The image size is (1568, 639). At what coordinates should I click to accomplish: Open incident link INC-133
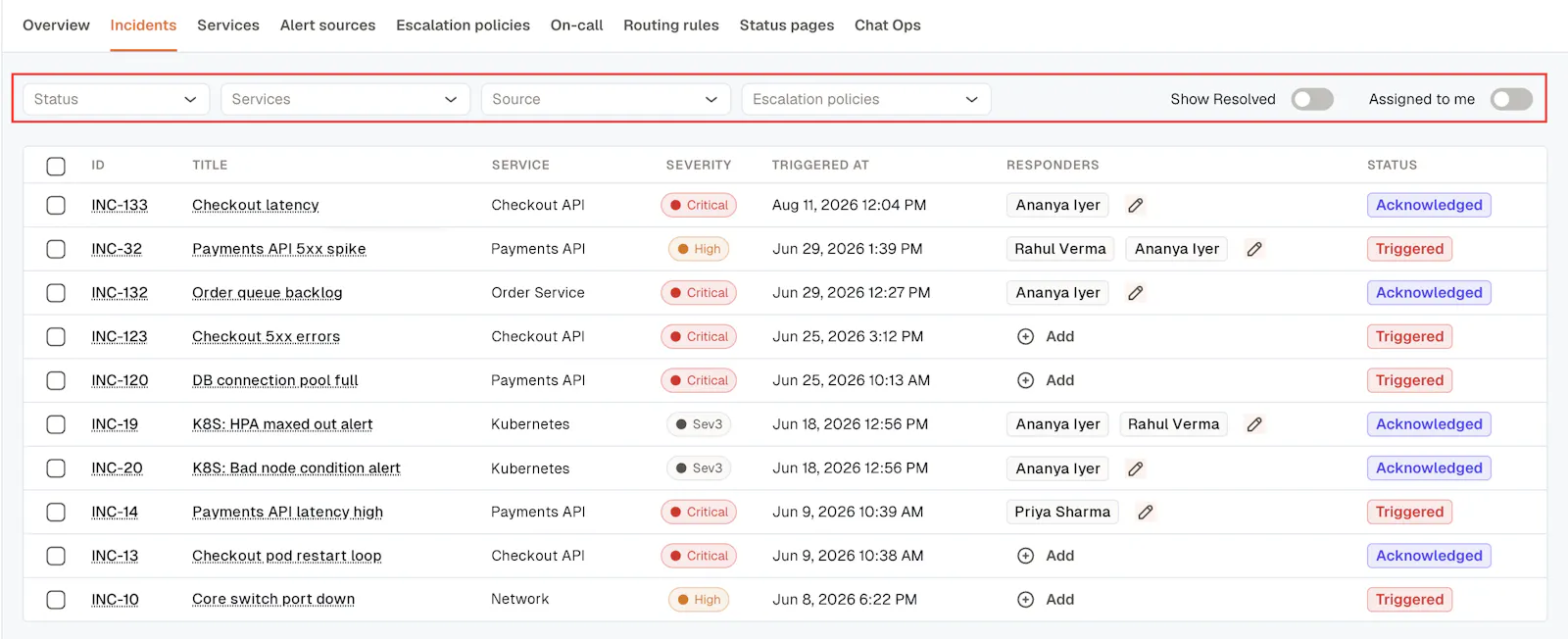point(120,205)
